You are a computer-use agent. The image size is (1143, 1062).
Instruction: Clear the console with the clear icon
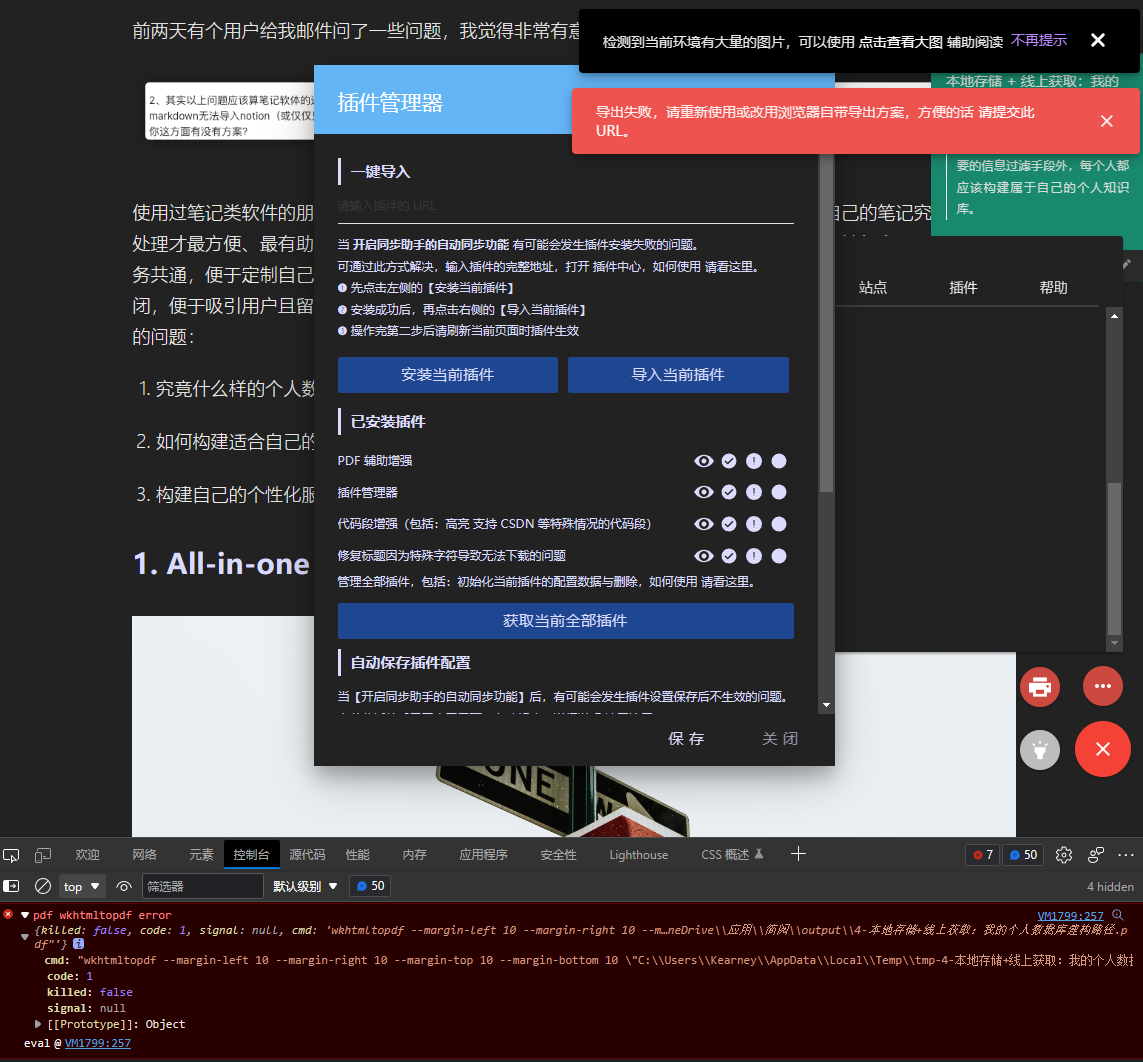(41, 885)
